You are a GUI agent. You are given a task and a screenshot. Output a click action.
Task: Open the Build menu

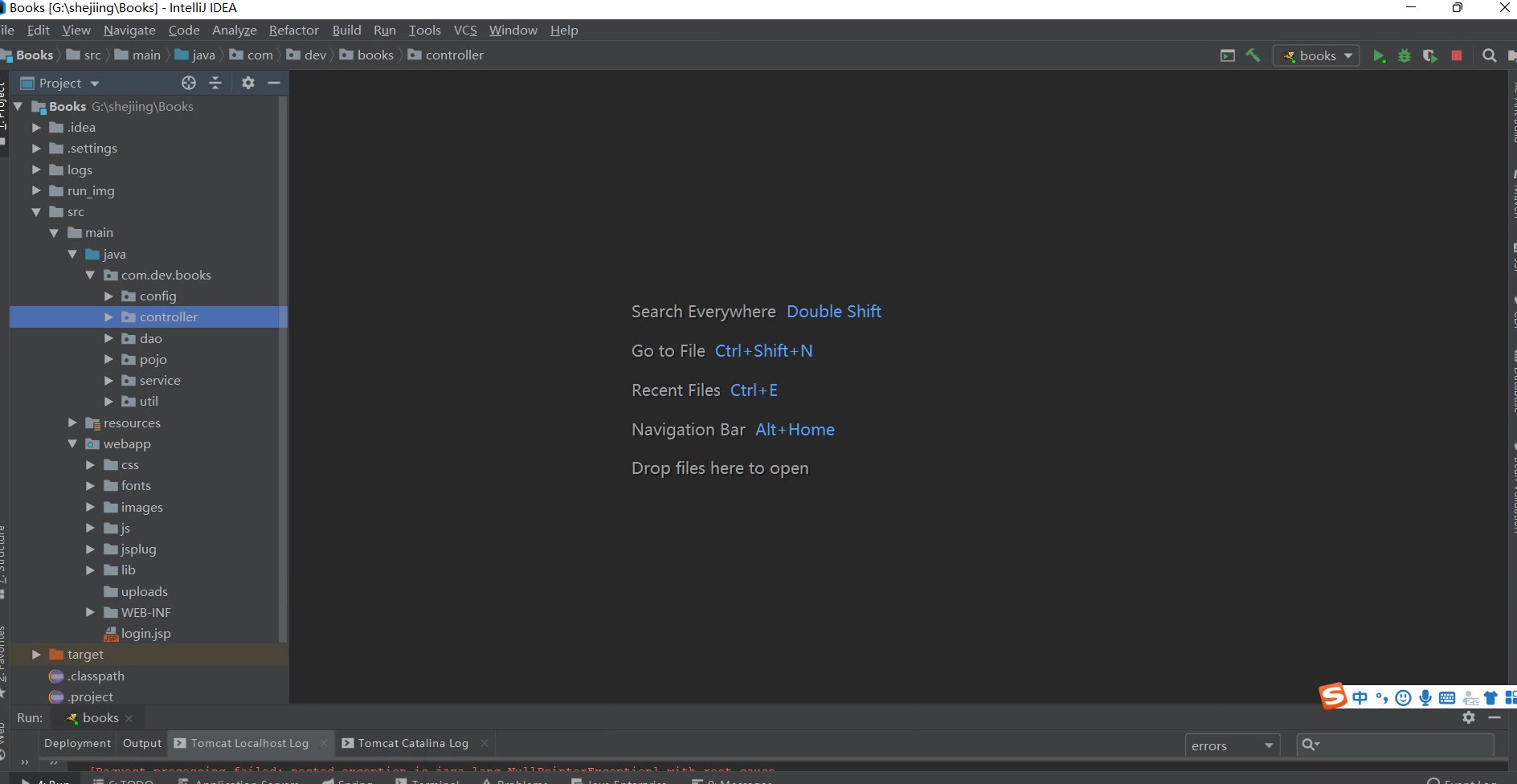point(346,30)
